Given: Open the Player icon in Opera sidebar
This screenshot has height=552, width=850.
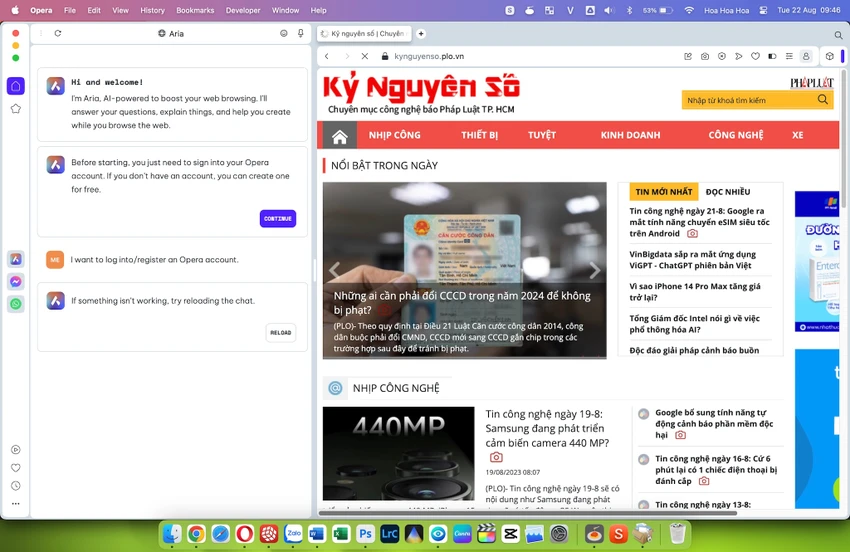Looking at the screenshot, I should coord(16,450).
